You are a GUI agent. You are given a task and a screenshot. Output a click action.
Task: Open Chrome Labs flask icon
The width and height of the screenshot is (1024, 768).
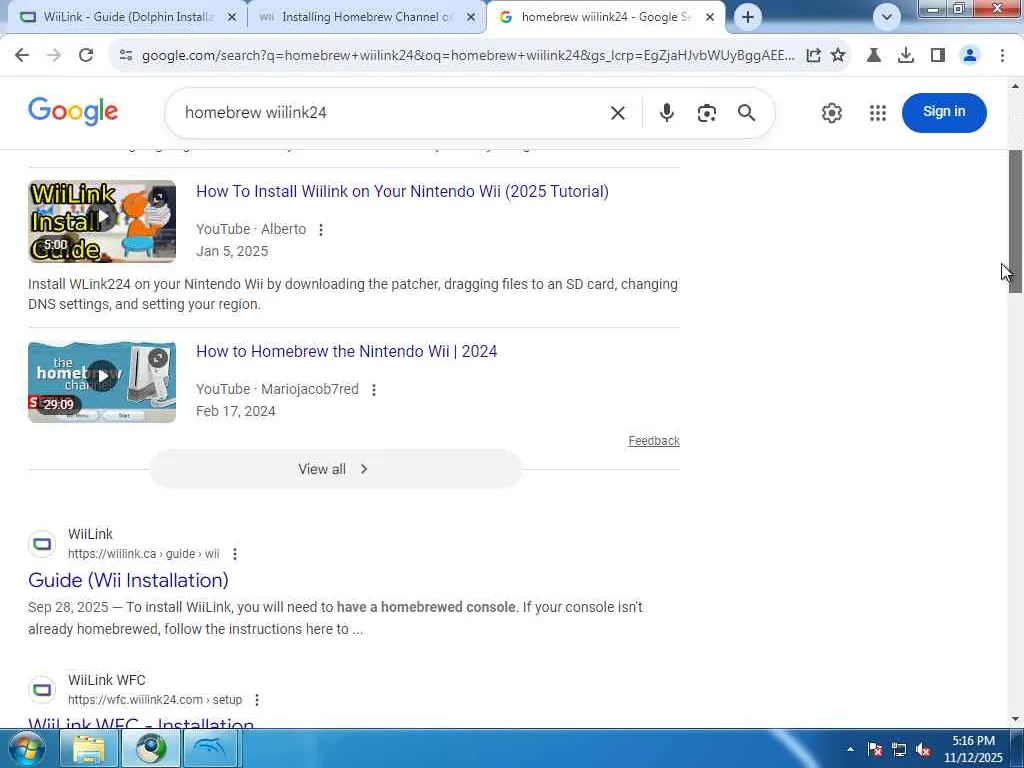pyautogui.click(x=873, y=56)
